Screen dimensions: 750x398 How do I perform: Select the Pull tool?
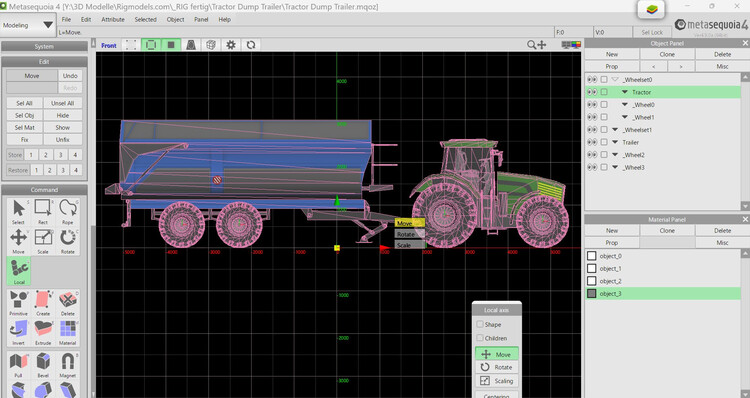(x=18, y=365)
